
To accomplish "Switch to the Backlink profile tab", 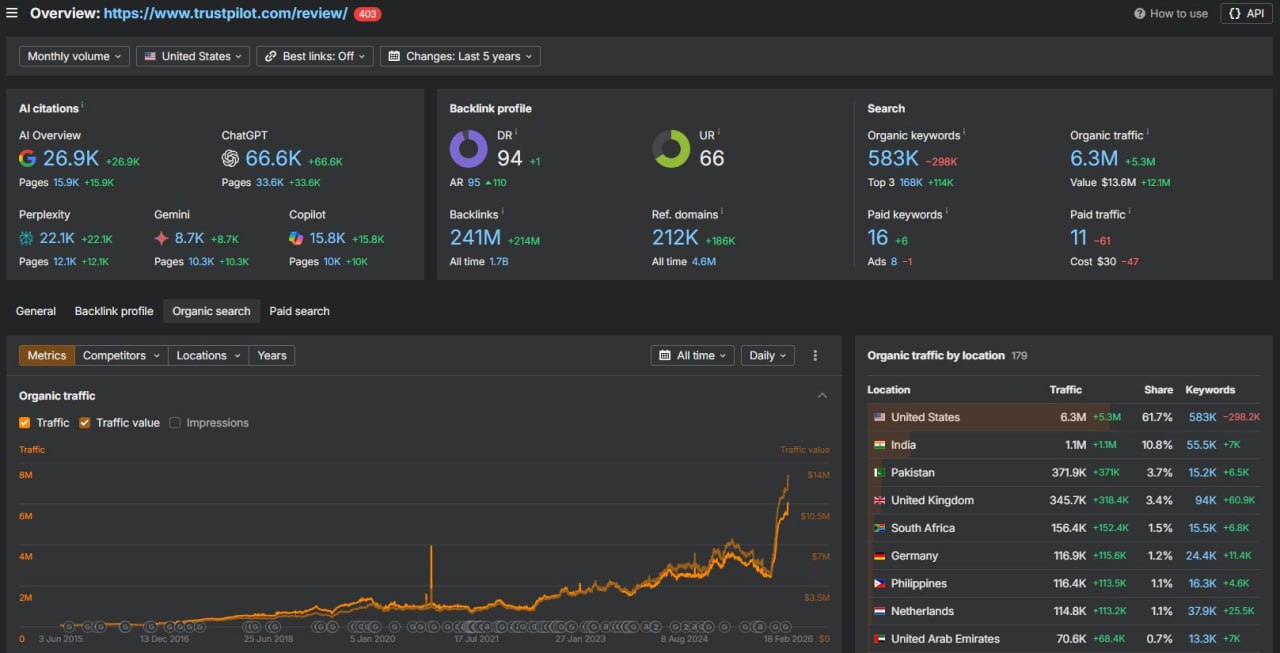I will [x=114, y=311].
